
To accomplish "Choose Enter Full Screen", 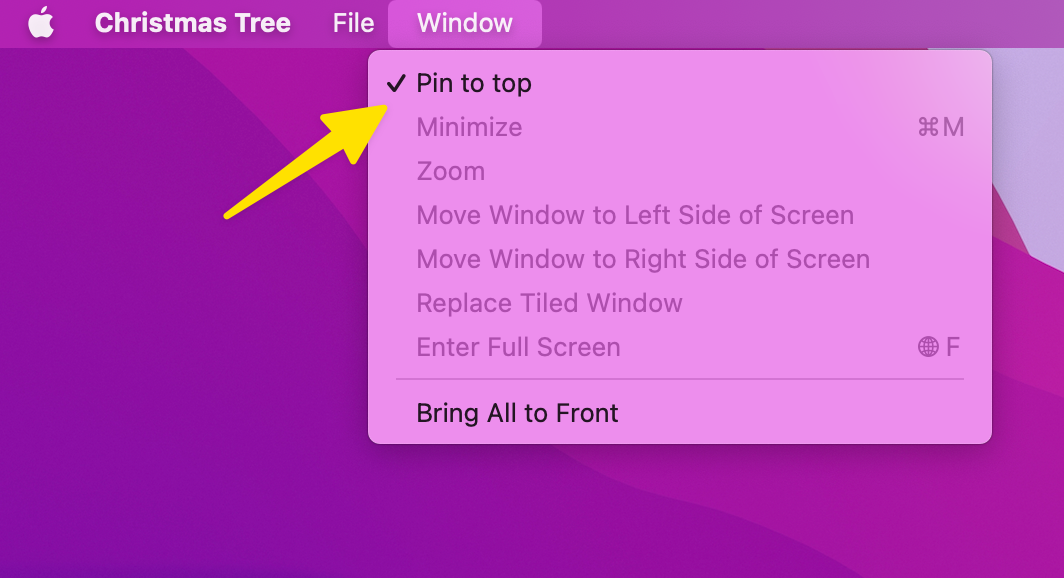I will click(x=518, y=347).
